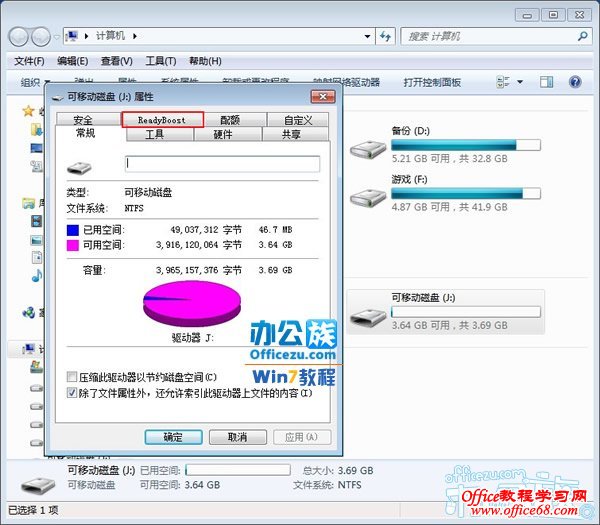Click the Libraries folder icon in sidebar
Screen dimensions: 600x525
(x=28, y=203)
